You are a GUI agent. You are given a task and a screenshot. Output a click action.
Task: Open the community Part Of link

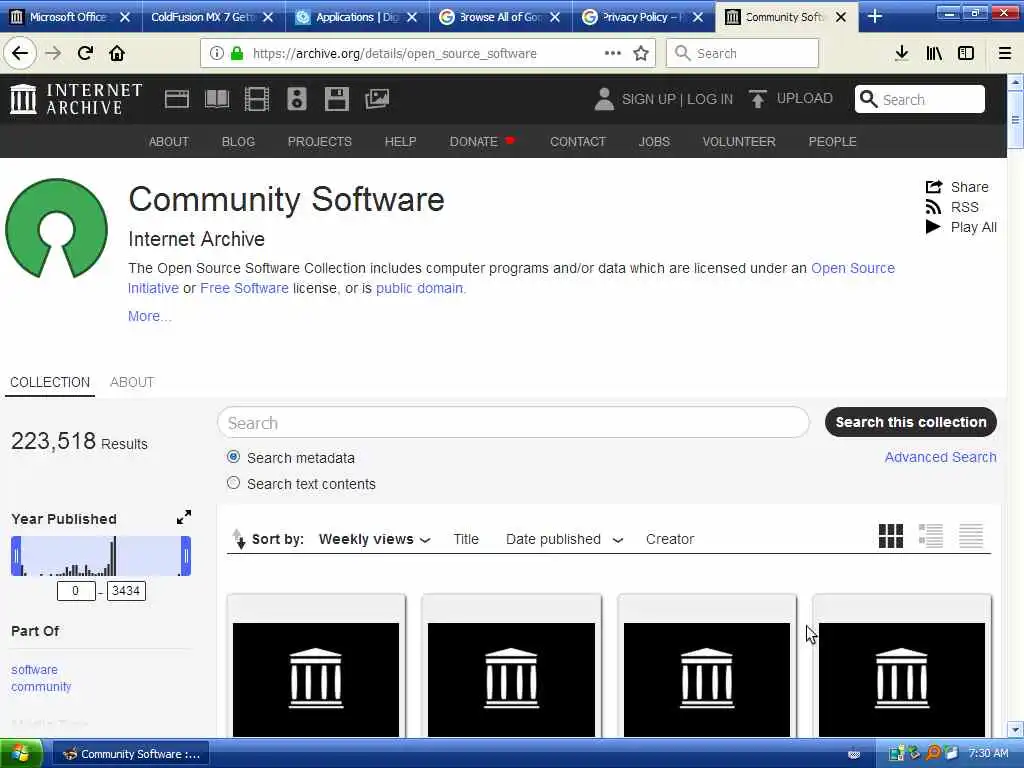[x=41, y=686]
